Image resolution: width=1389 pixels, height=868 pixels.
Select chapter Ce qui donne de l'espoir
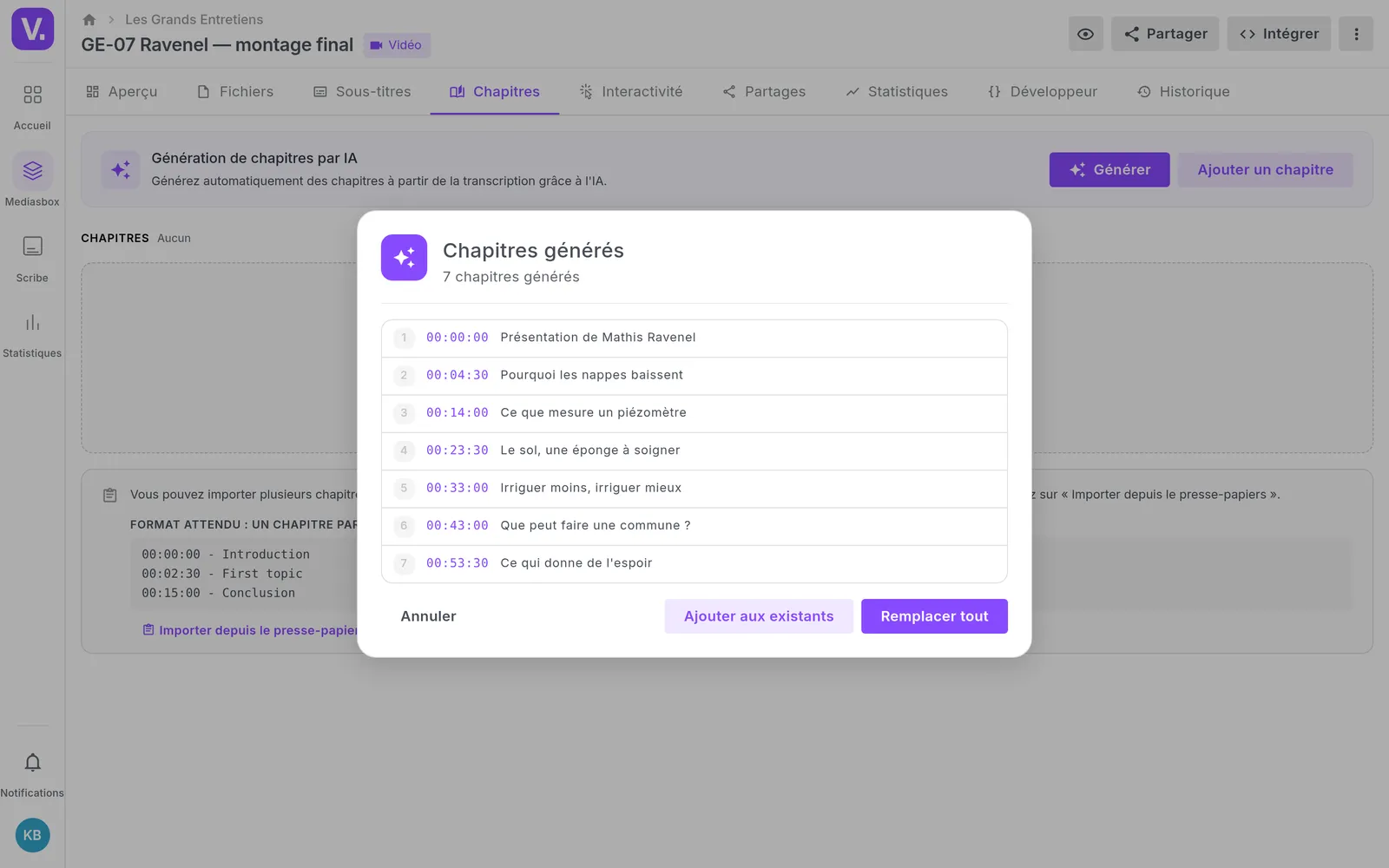694,563
